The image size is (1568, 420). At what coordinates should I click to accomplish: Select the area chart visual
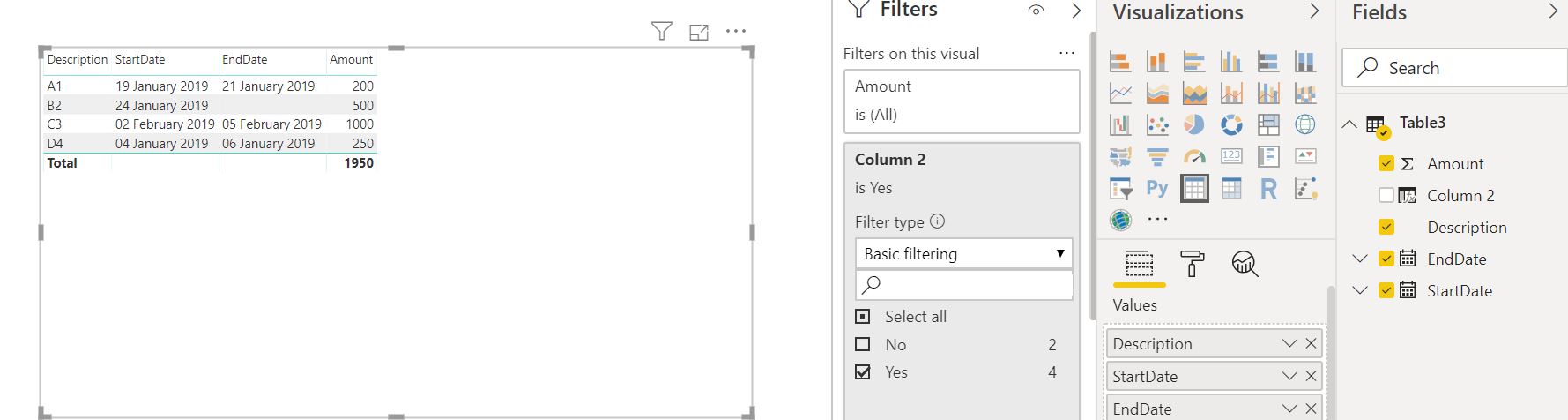[1157, 93]
